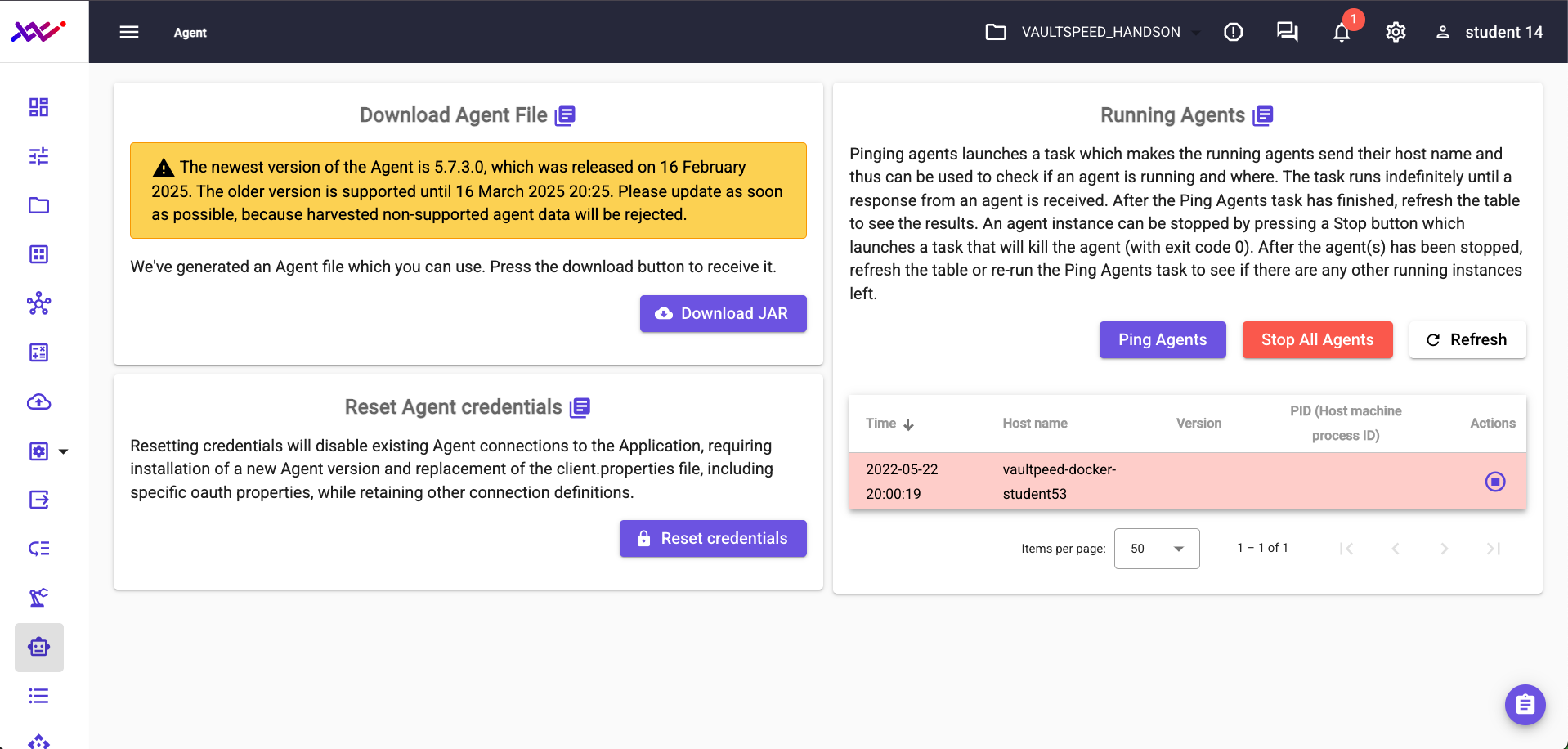Expand the sidebar settings submenu arrow
The height and width of the screenshot is (749, 1568).
(64, 451)
